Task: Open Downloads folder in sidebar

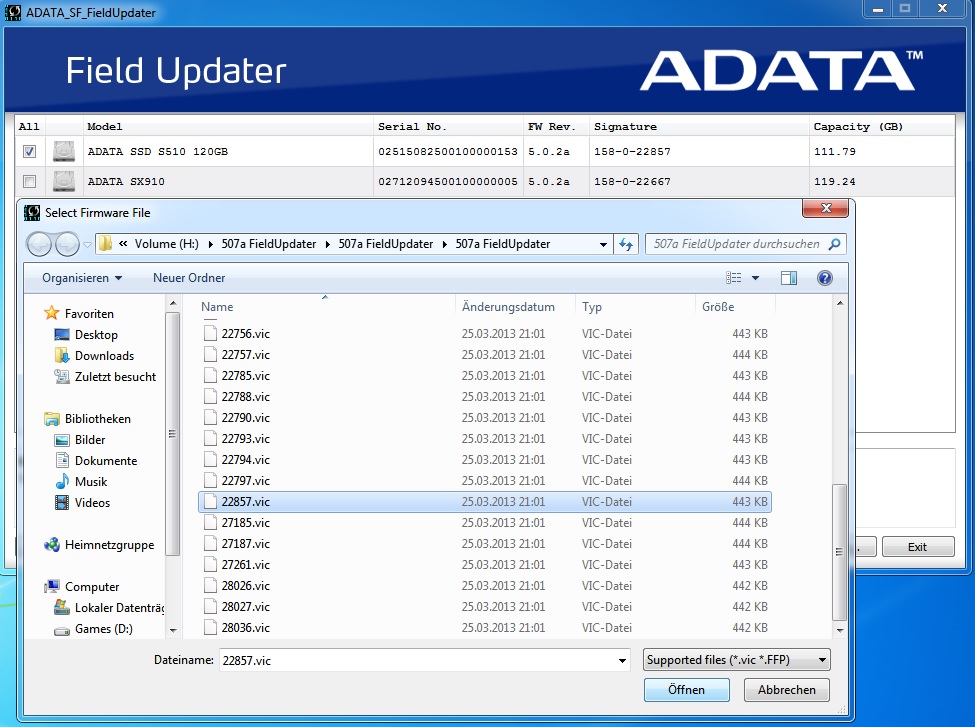Action: (95, 356)
